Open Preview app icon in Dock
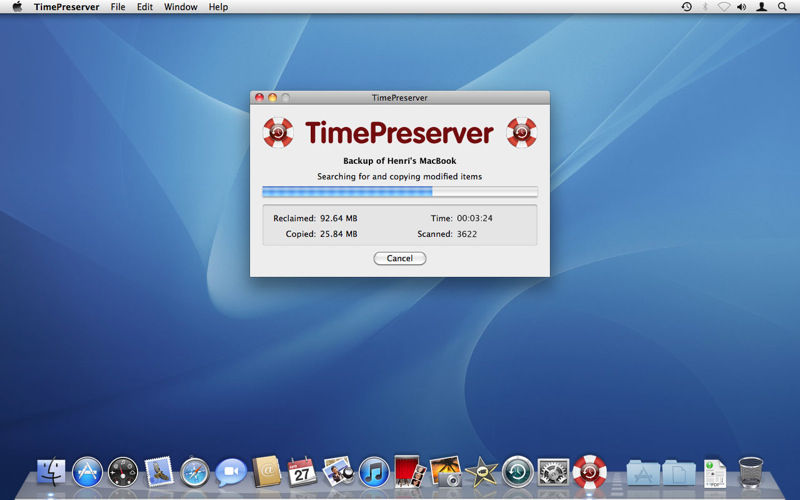This screenshot has width=800, height=500. [338, 471]
